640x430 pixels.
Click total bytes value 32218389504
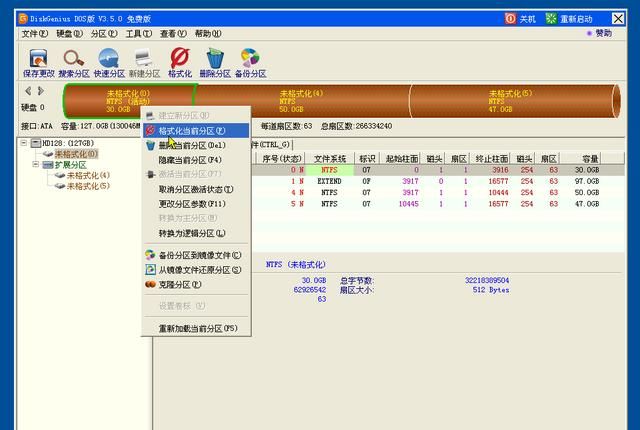pyautogui.click(x=487, y=280)
